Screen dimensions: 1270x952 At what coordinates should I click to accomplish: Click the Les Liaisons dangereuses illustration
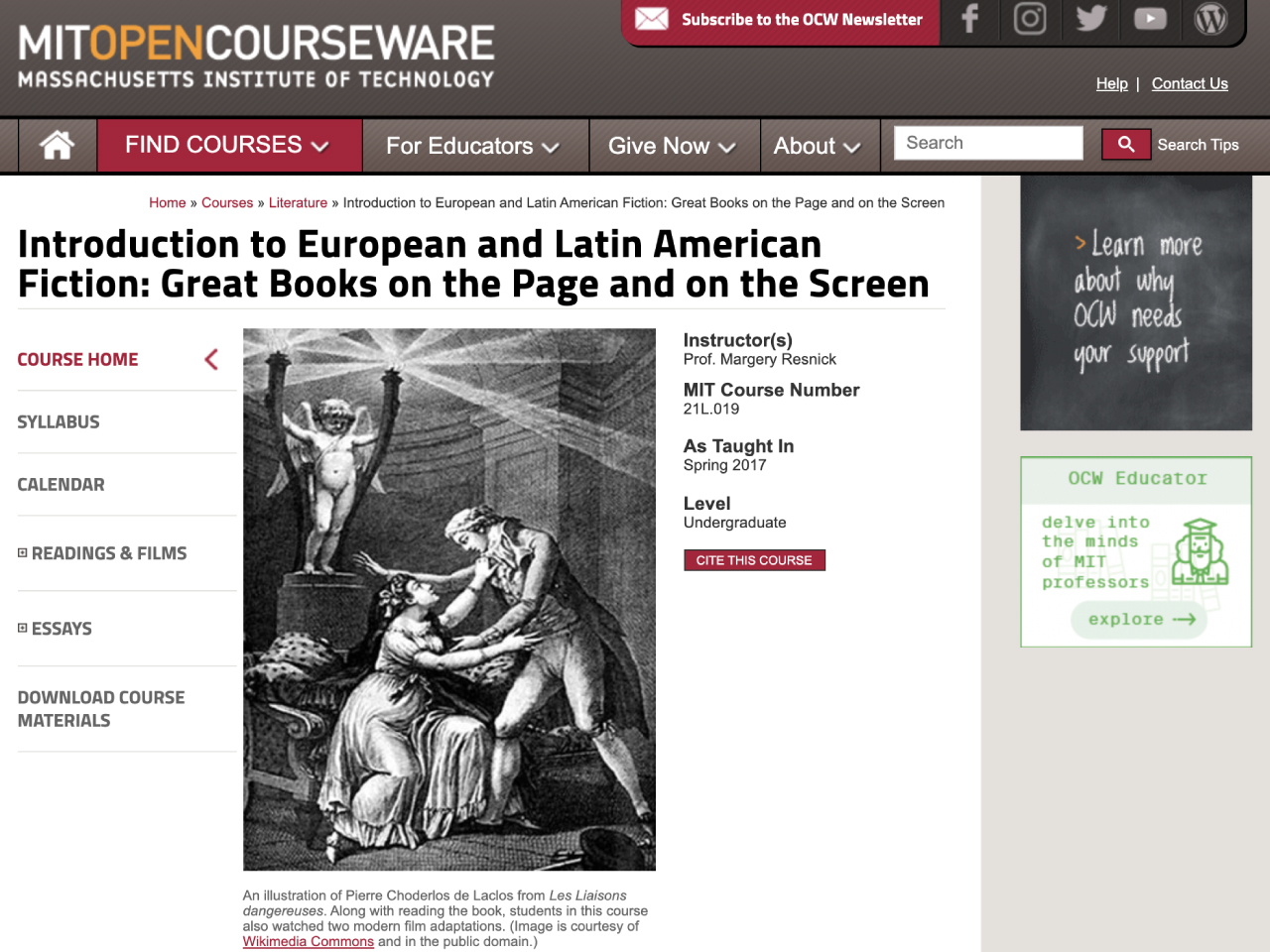click(449, 599)
